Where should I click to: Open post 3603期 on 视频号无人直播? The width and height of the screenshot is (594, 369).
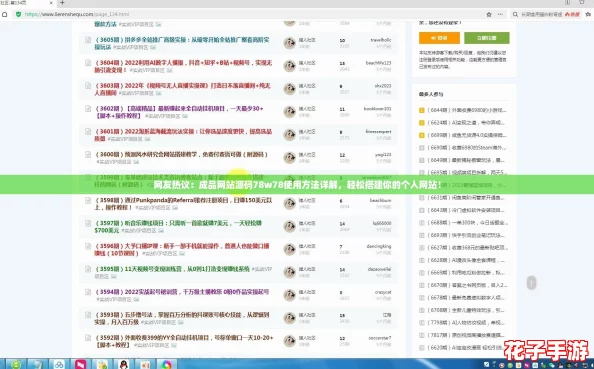[x=182, y=89]
